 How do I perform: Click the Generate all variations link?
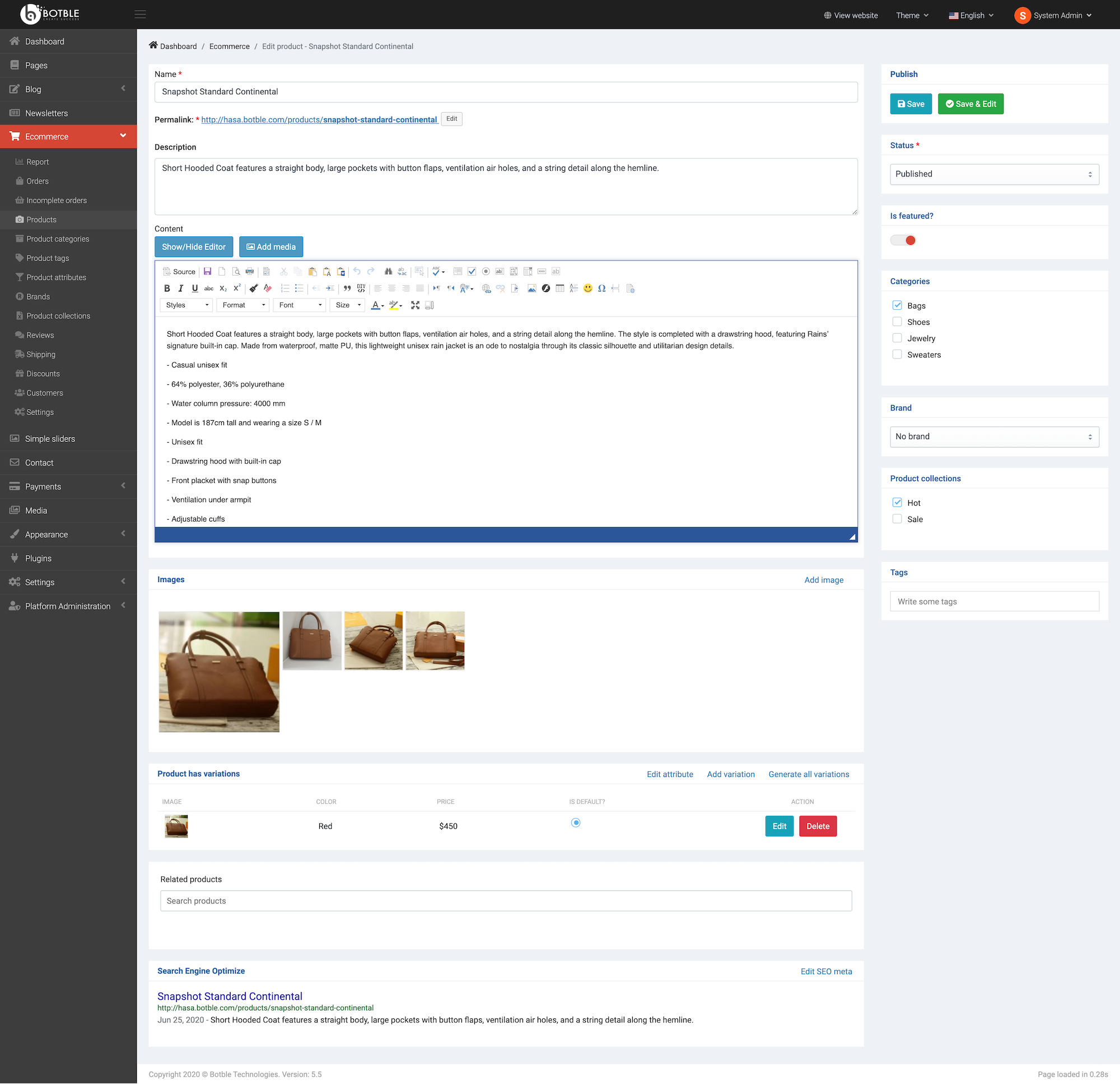(809, 774)
